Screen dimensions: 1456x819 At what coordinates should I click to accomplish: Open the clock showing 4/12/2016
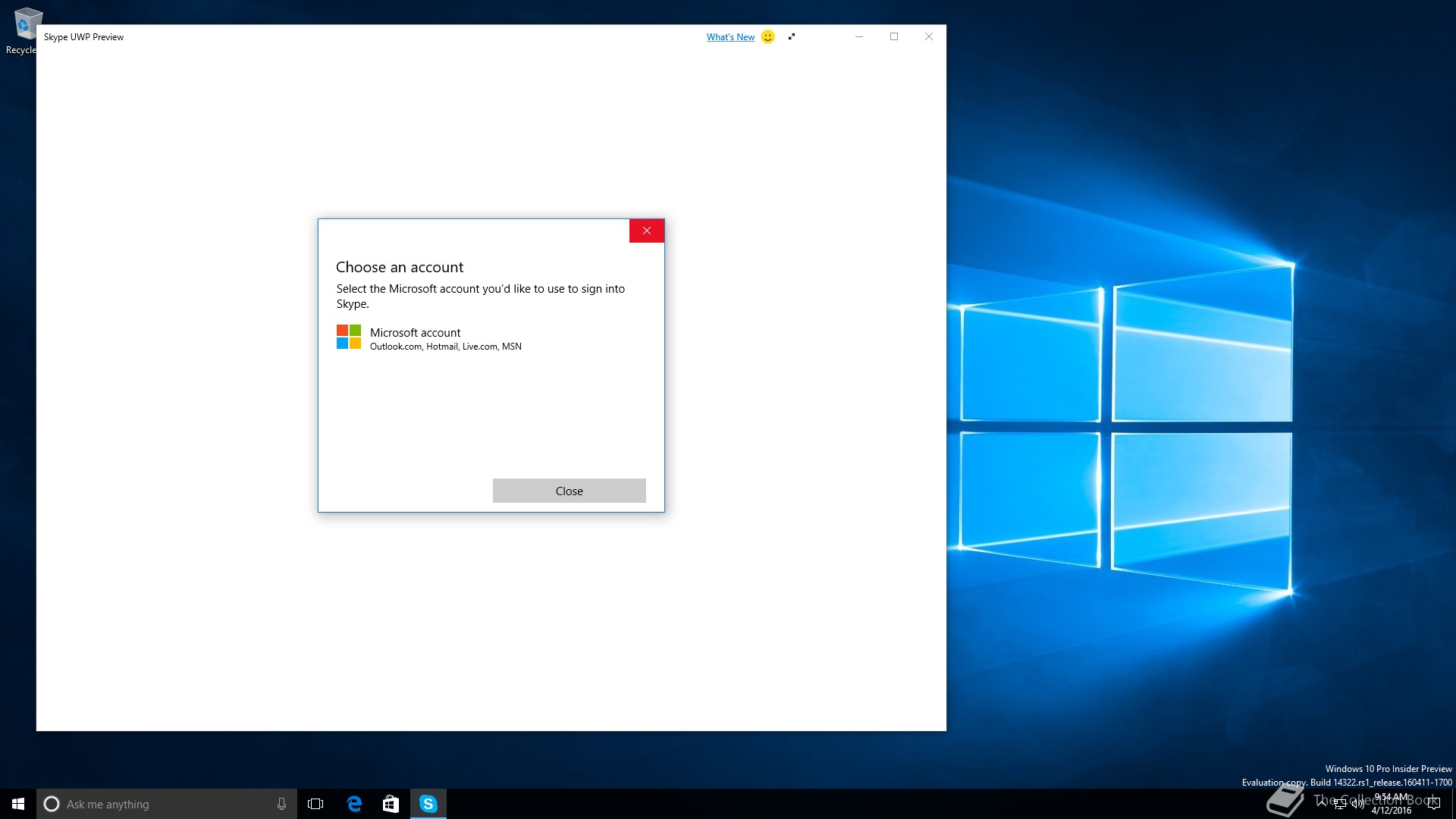[1391, 804]
